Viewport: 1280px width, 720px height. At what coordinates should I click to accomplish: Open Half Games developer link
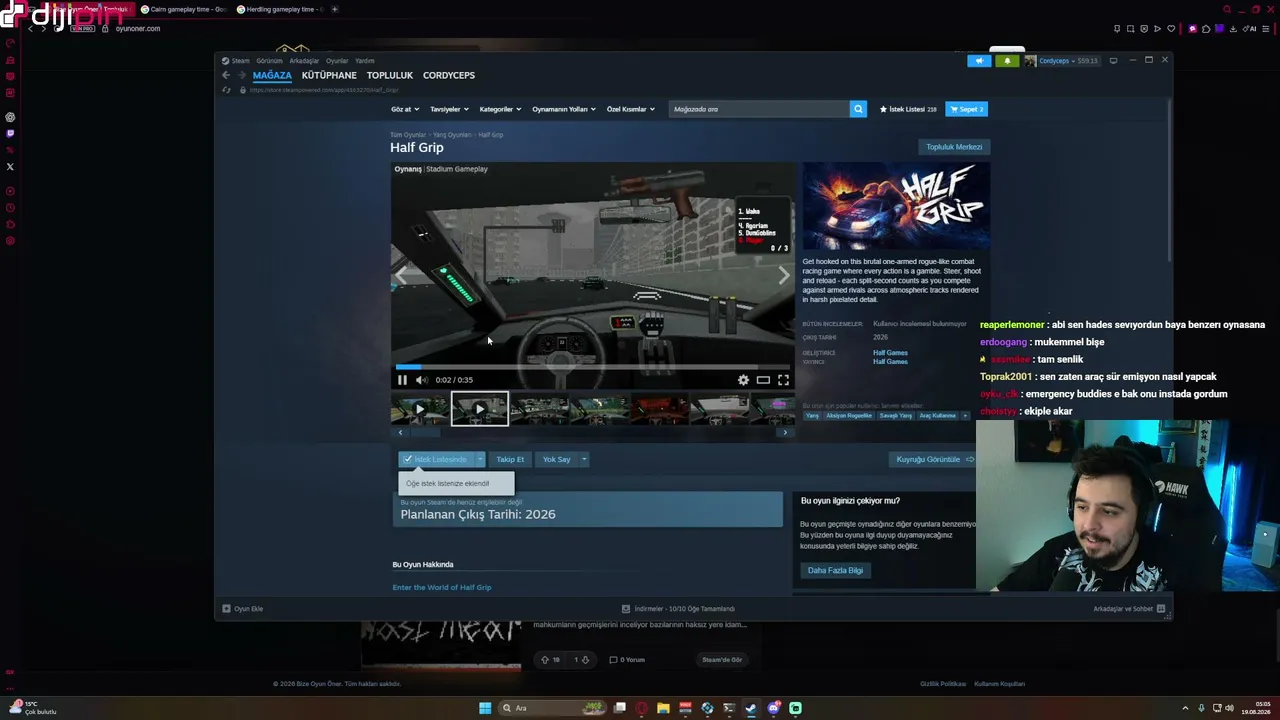[890, 353]
